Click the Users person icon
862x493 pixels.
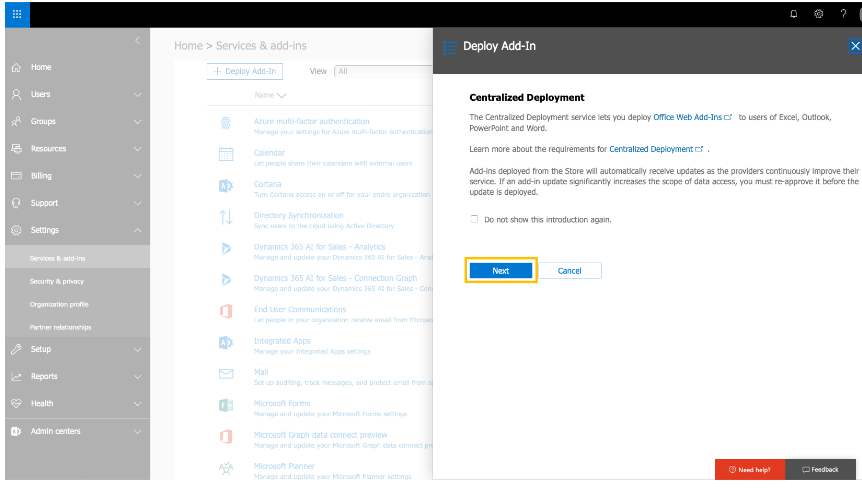(x=16, y=94)
